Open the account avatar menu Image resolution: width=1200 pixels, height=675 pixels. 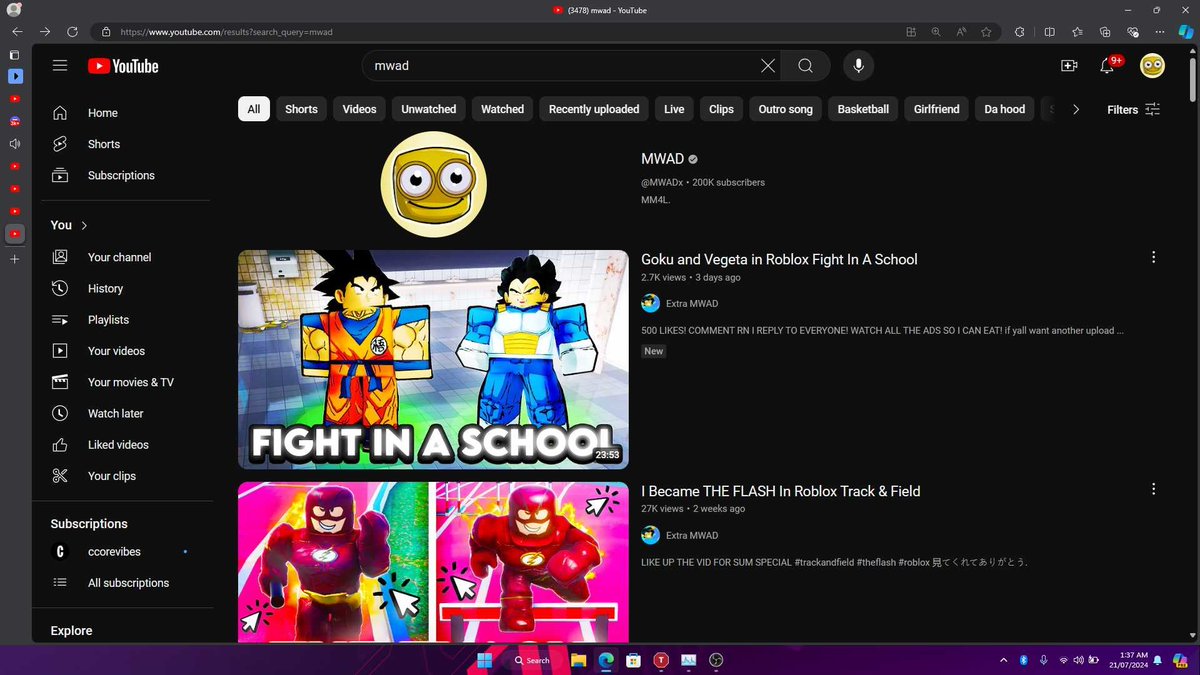coord(1152,66)
